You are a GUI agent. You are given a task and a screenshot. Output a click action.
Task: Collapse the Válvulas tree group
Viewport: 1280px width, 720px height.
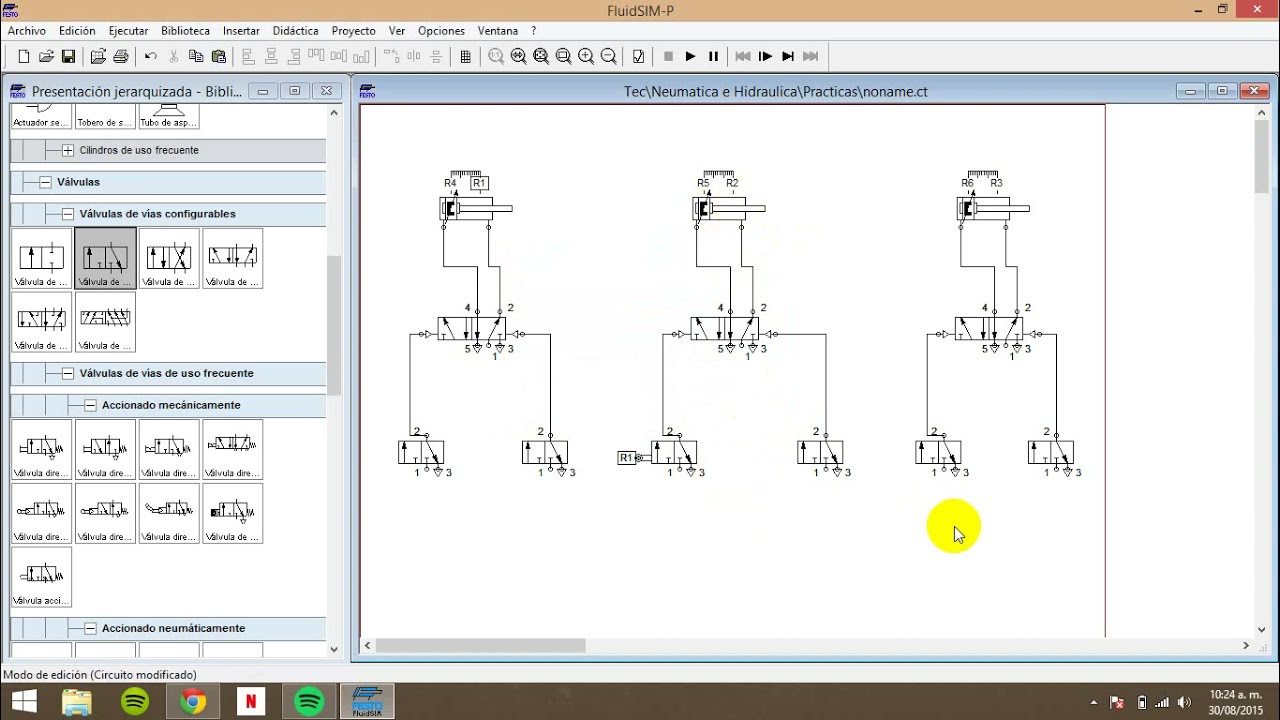tap(46, 182)
